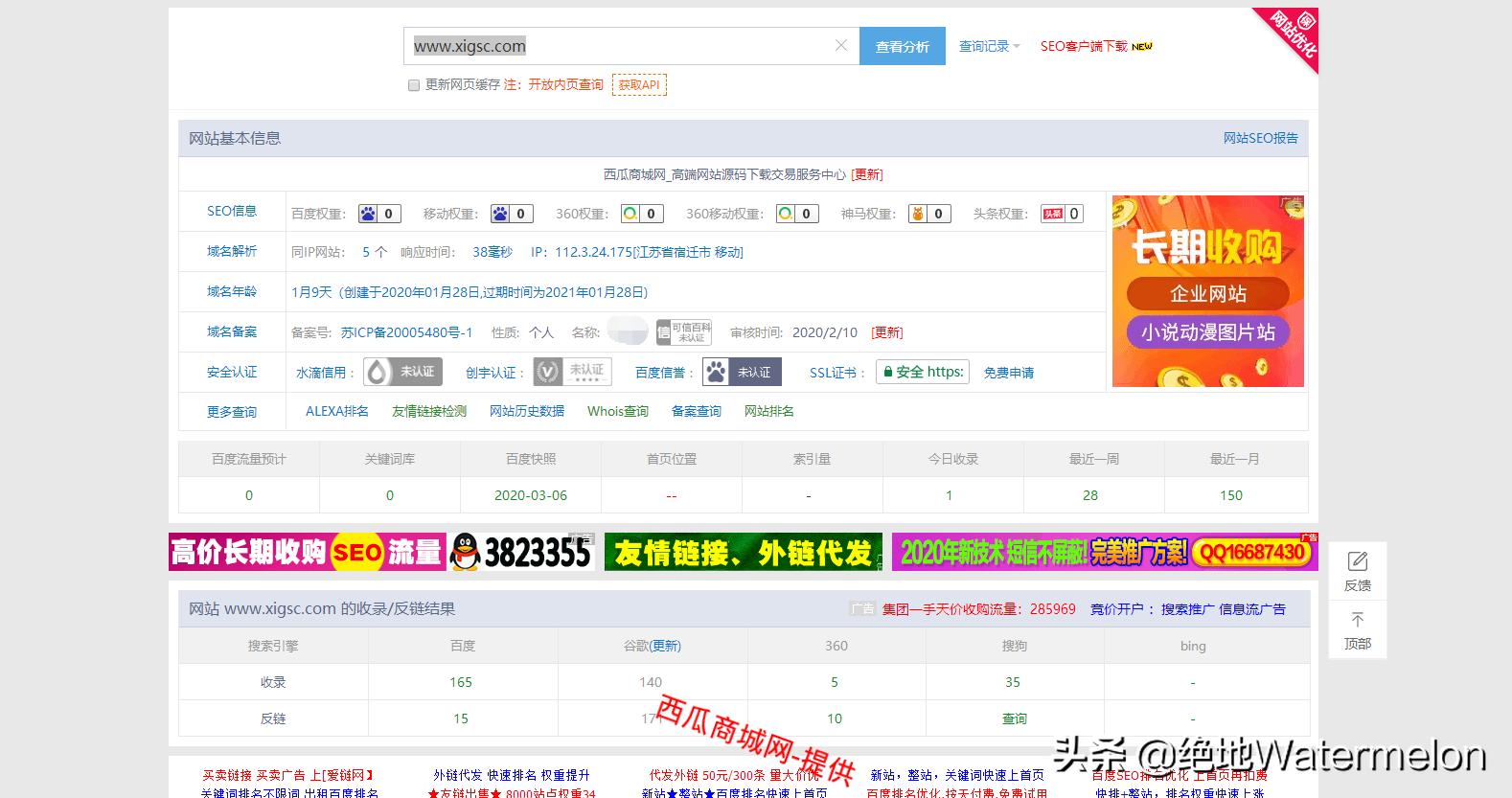The height and width of the screenshot is (798, 1512).
Task: Open the 开放内页查询 link
Action: click(565, 85)
